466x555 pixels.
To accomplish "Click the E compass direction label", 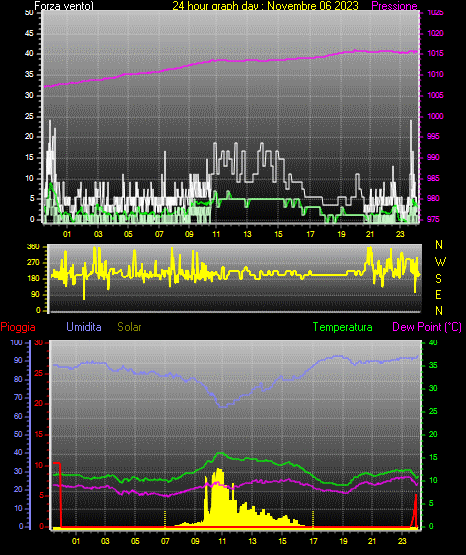I will tap(438, 294).
